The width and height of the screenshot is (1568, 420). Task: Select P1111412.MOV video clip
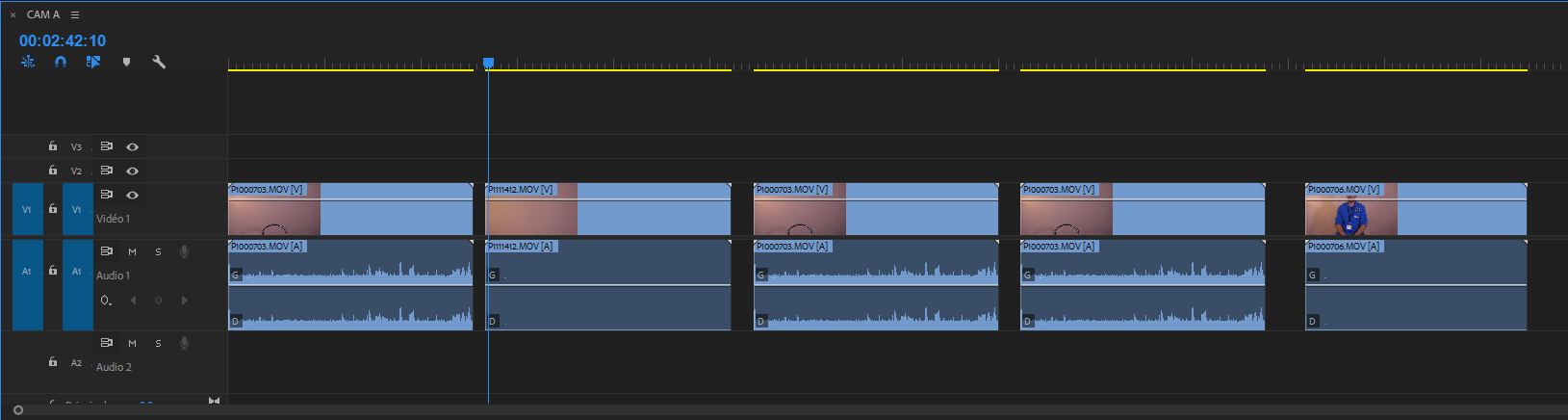608,209
